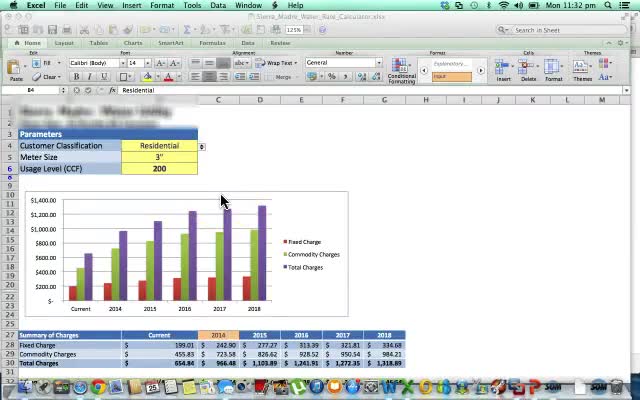Click the Decrease Indent icon
This screenshot has width=640, height=400.
[x=240, y=77]
